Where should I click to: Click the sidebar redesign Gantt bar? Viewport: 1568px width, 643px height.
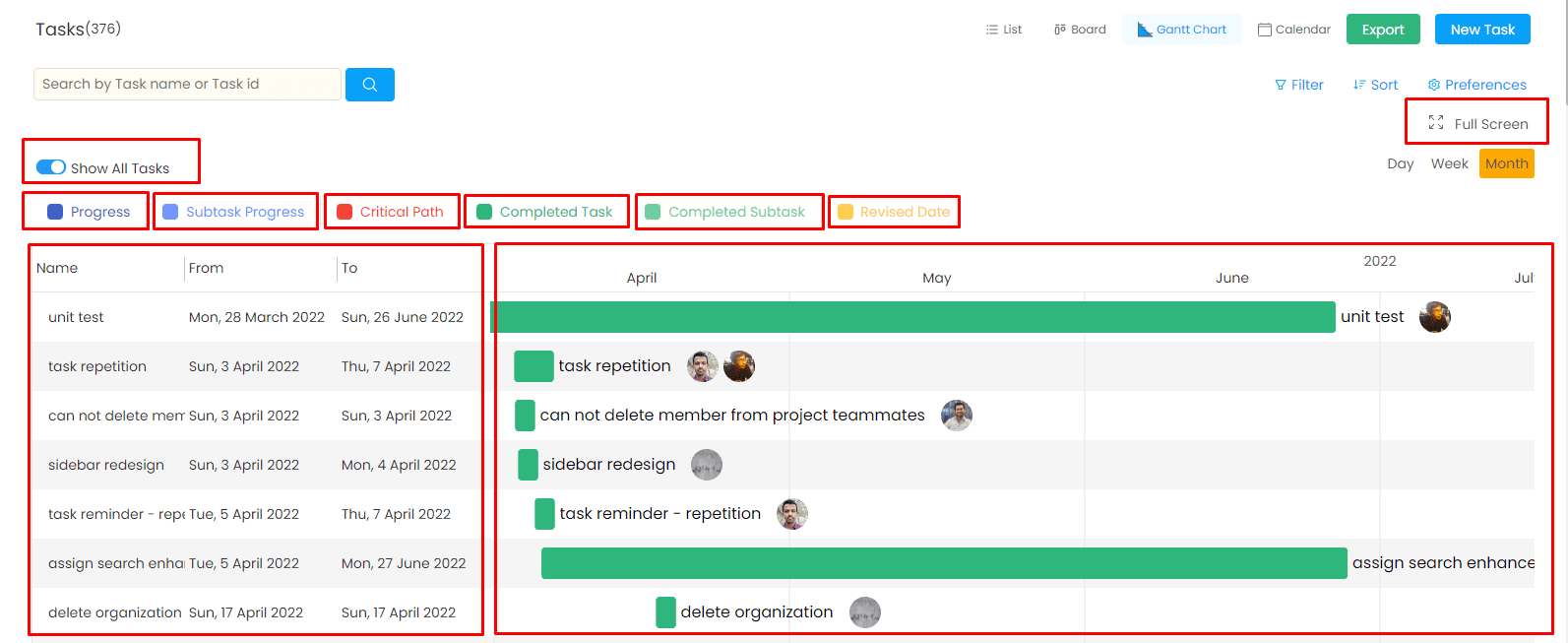pos(528,465)
